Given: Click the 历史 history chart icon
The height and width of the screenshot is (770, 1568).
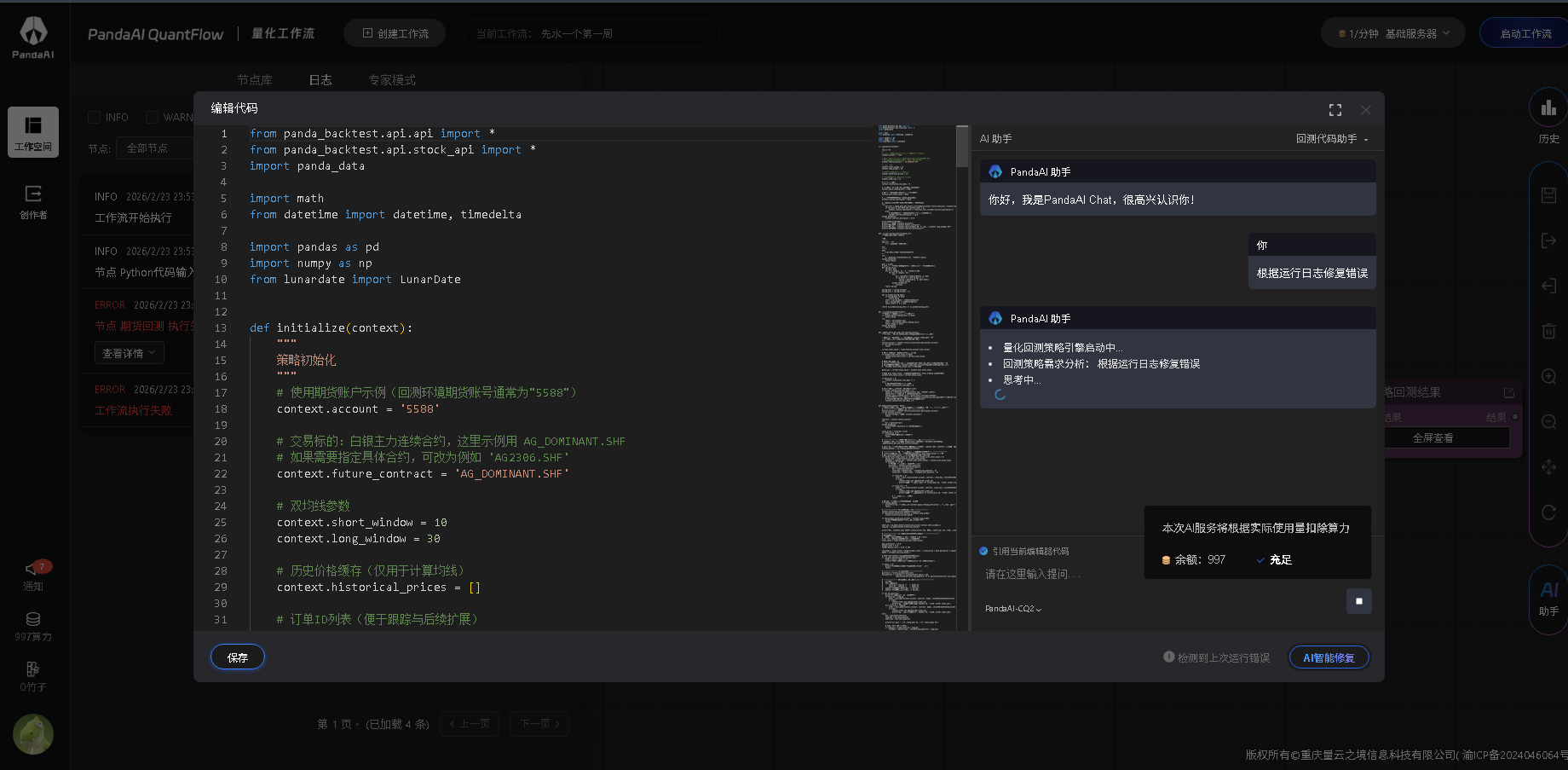Looking at the screenshot, I should point(1548,108).
